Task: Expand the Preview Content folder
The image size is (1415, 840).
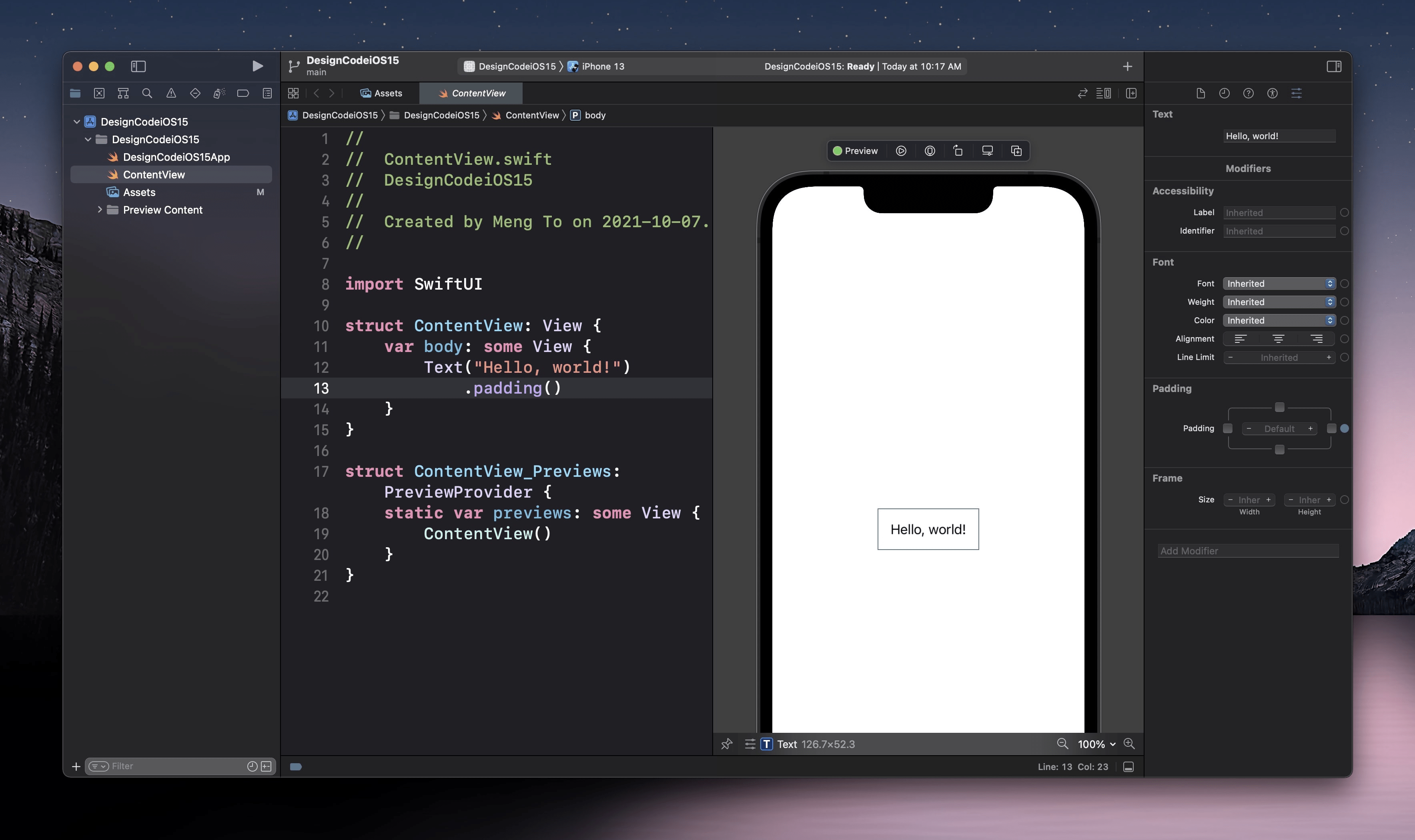Action: coord(100,210)
